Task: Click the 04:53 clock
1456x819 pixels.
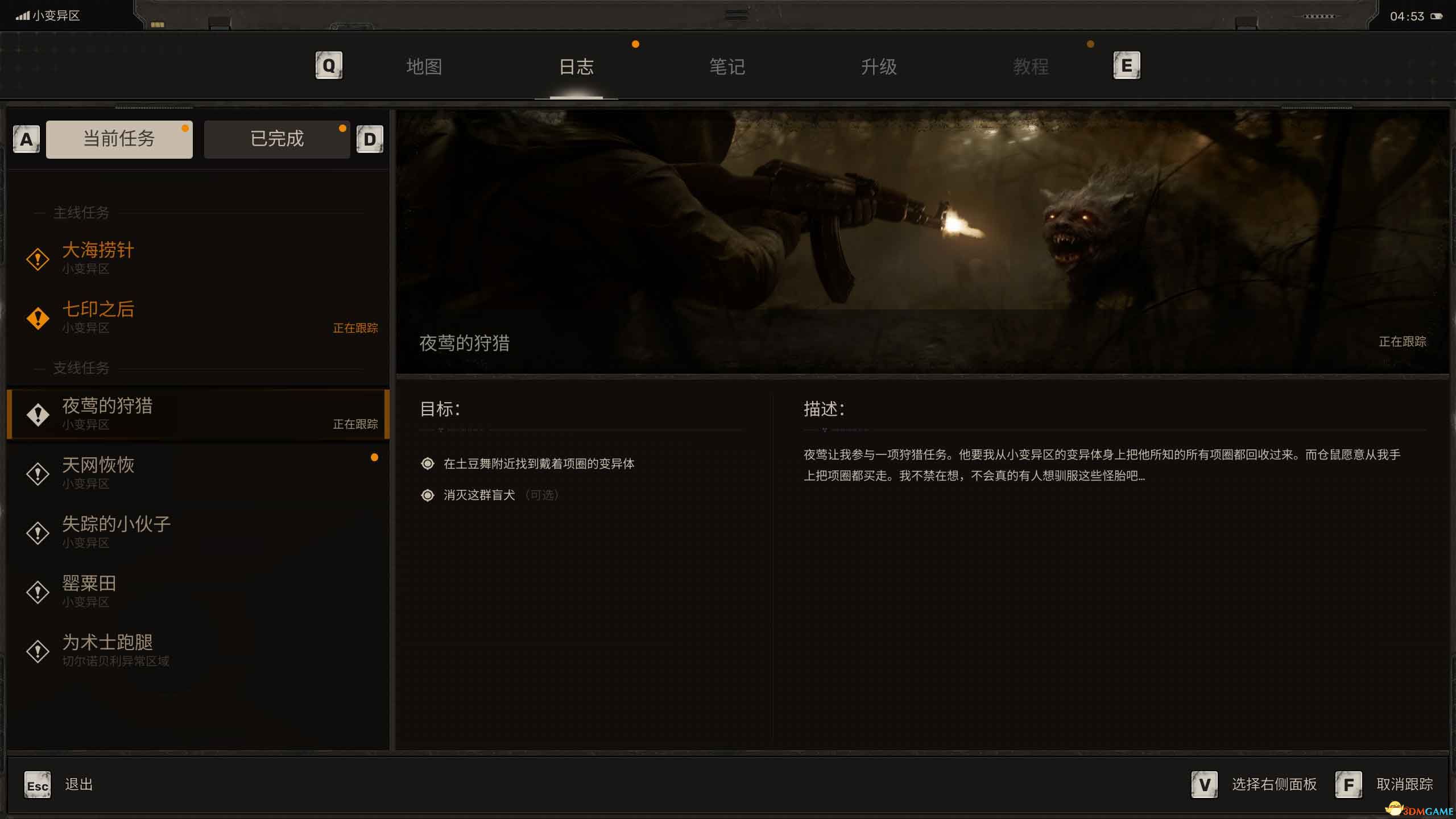Action: (x=1407, y=16)
